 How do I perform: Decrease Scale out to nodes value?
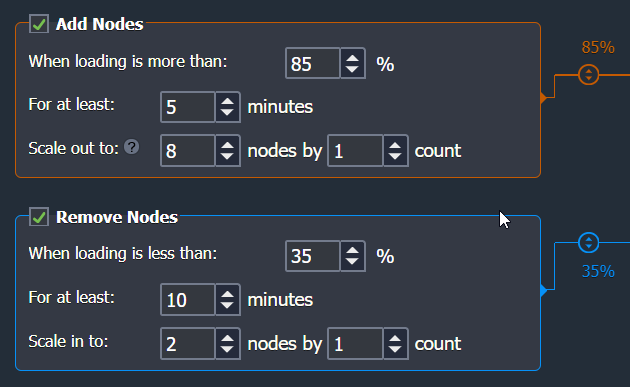(x=227, y=156)
